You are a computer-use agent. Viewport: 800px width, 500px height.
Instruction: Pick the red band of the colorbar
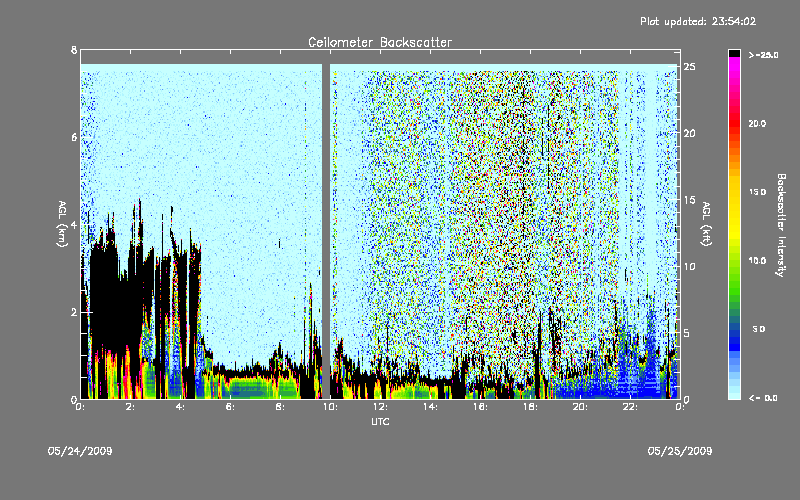pos(734,125)
